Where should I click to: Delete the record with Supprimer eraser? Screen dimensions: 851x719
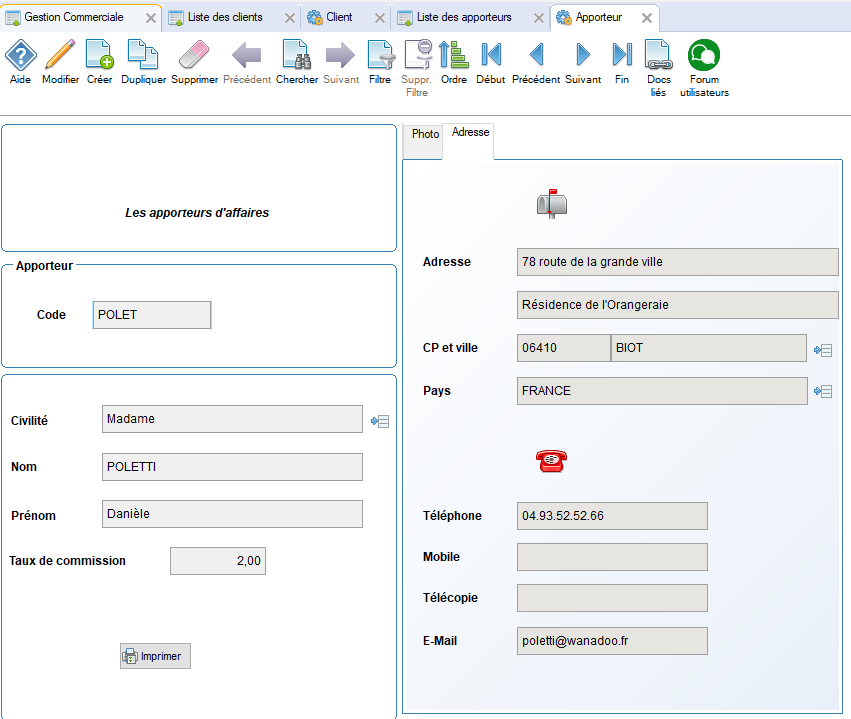[x=194, y=55]
